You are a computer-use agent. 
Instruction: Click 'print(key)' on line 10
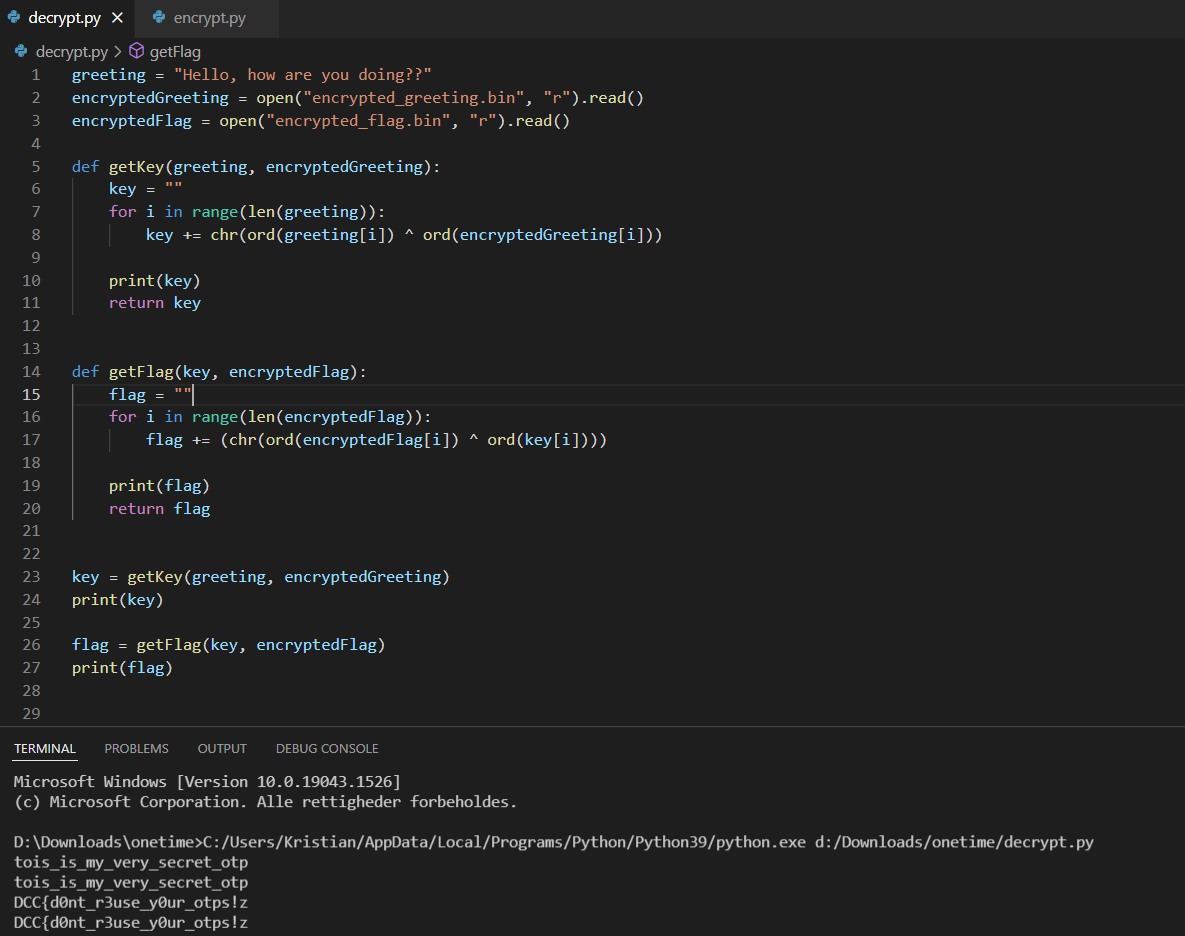click(155, 280)
